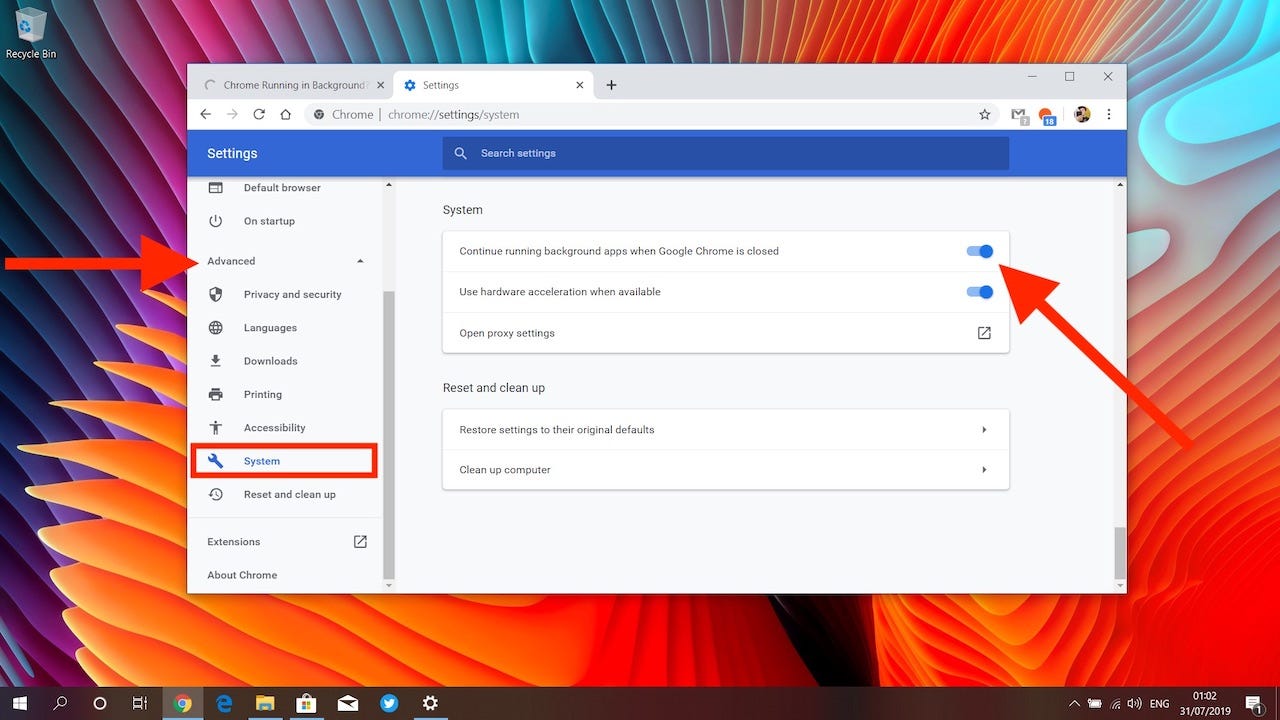Image resolution: width=1280 pixels, height=720 pixels.
Task: Expand Restore settings to their original defaults
Action: pyautogui.click(x=726, y=430)
